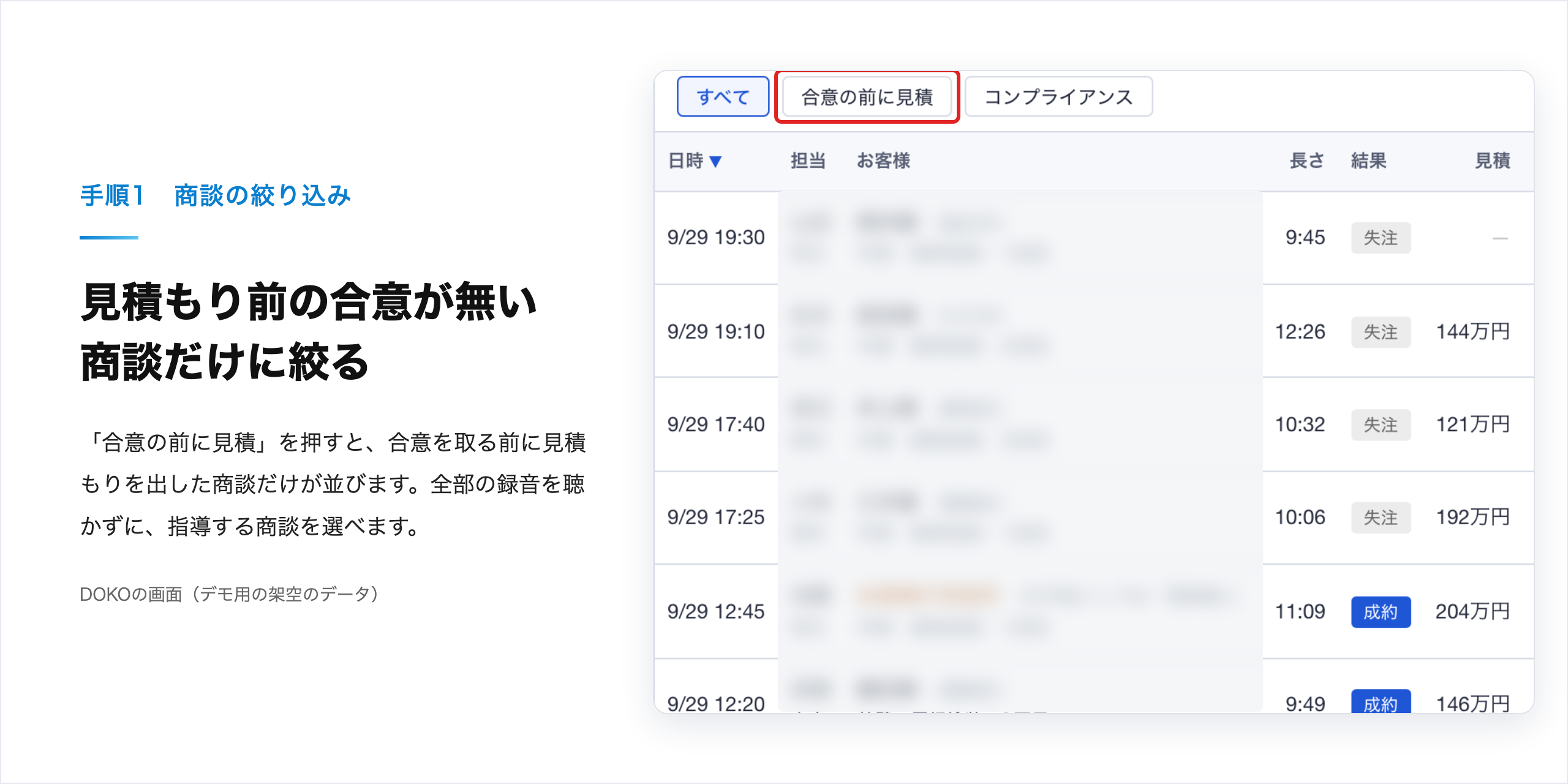Screen dimensions: 1568x784
Task: Click the 成約 badge beside 204万円
Action: (1381, 612)
